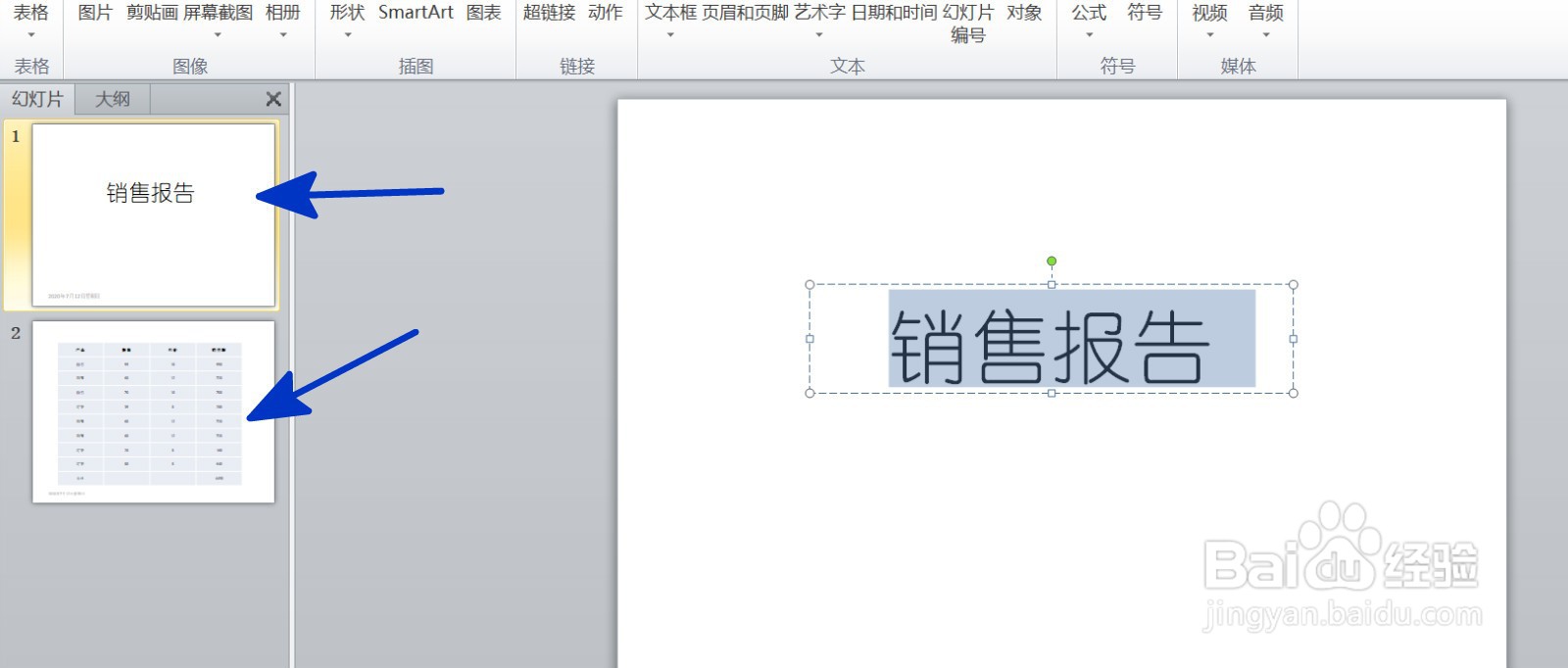Open the 公式 (Equation) dropdown
The image size is (1568, 668).
(1089, 22)
